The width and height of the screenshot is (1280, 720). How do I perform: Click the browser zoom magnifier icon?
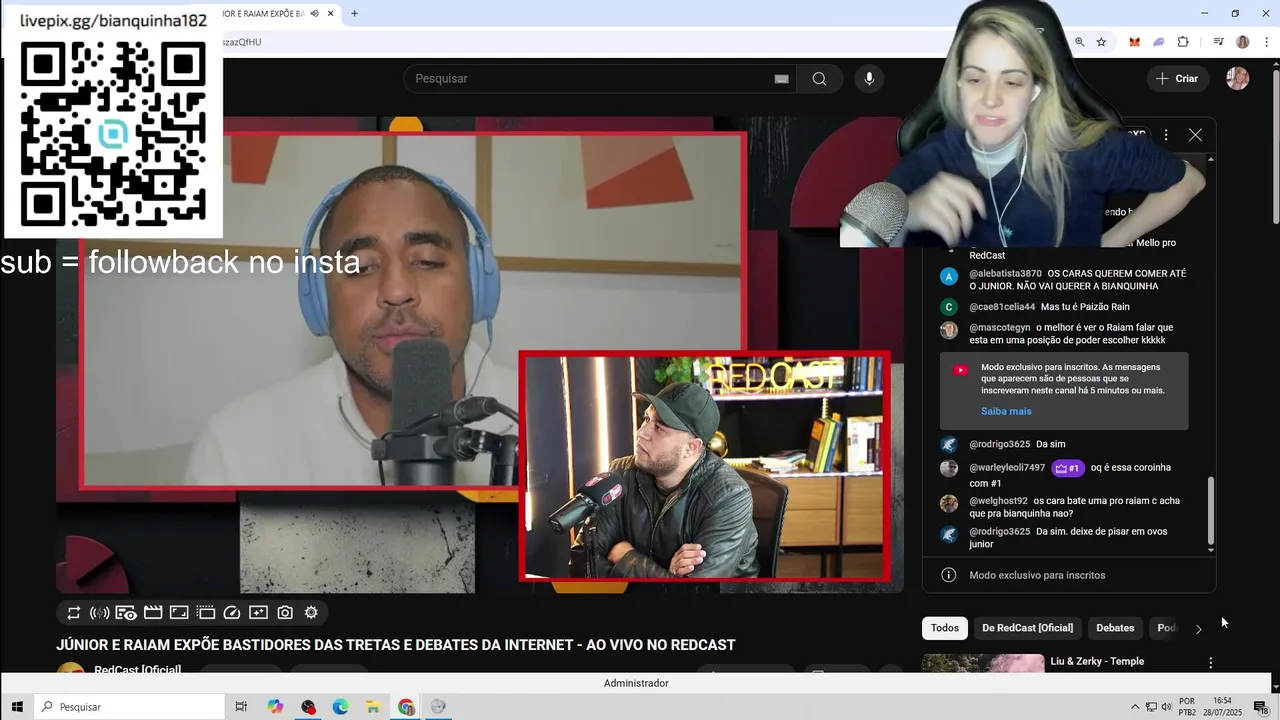coord(1079,42)
